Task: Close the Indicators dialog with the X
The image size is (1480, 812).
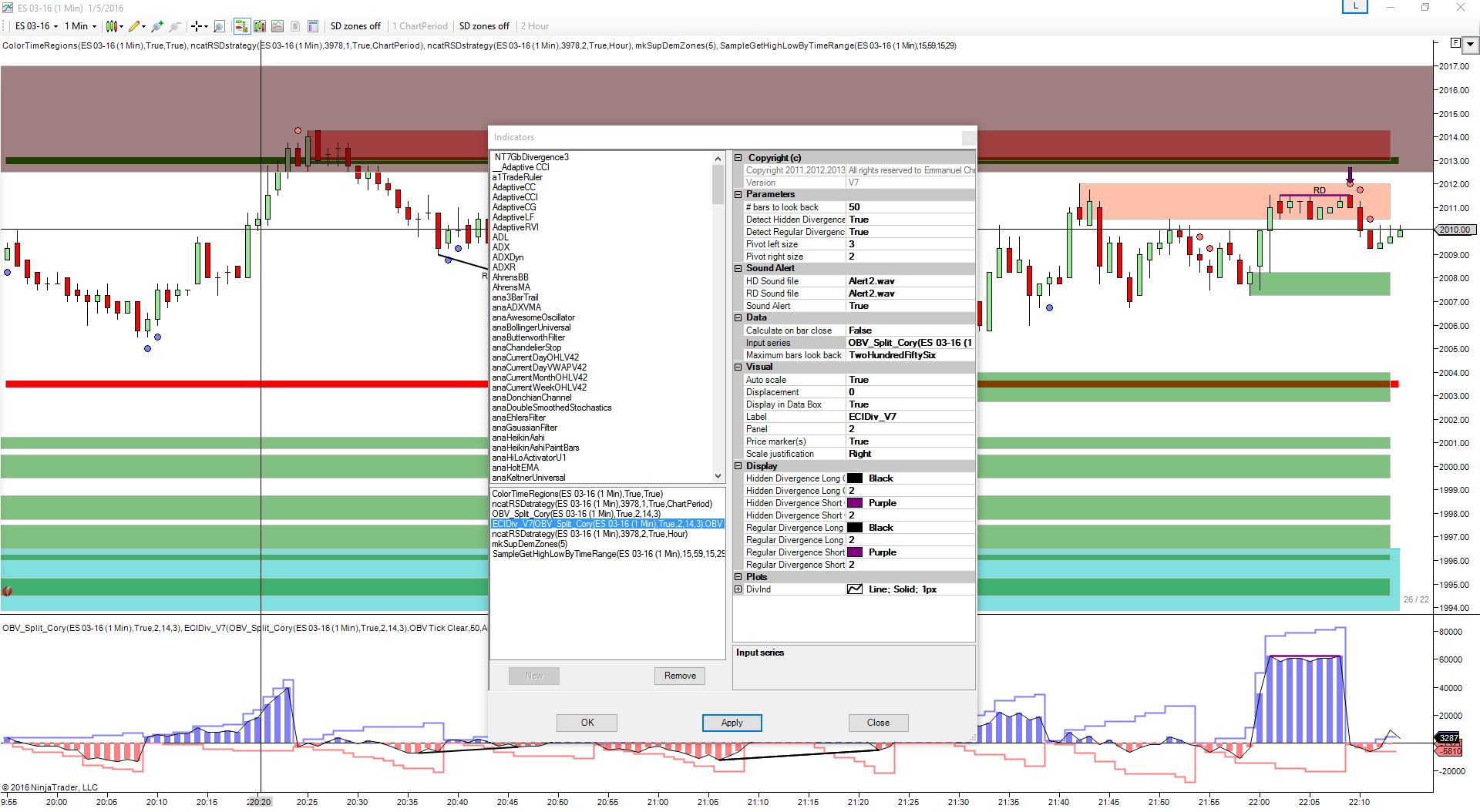Action: (968, 138)
